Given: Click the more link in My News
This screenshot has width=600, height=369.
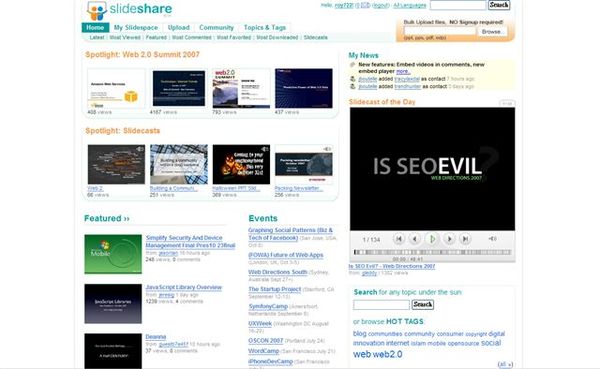Looking at the screenshot, I should click(x=403, y=72).
